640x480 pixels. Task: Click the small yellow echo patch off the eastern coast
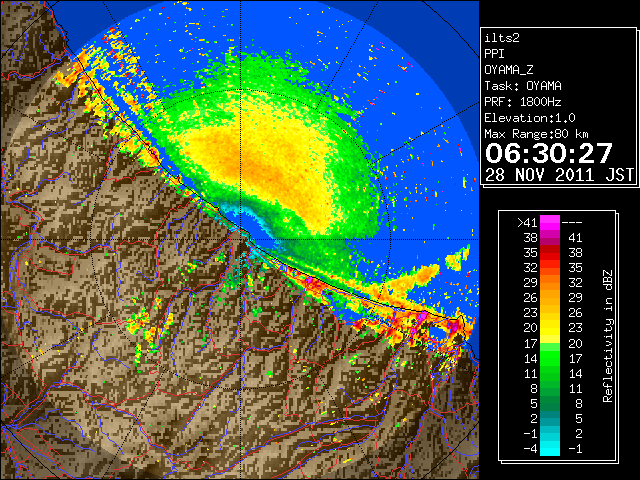[458, 258]
